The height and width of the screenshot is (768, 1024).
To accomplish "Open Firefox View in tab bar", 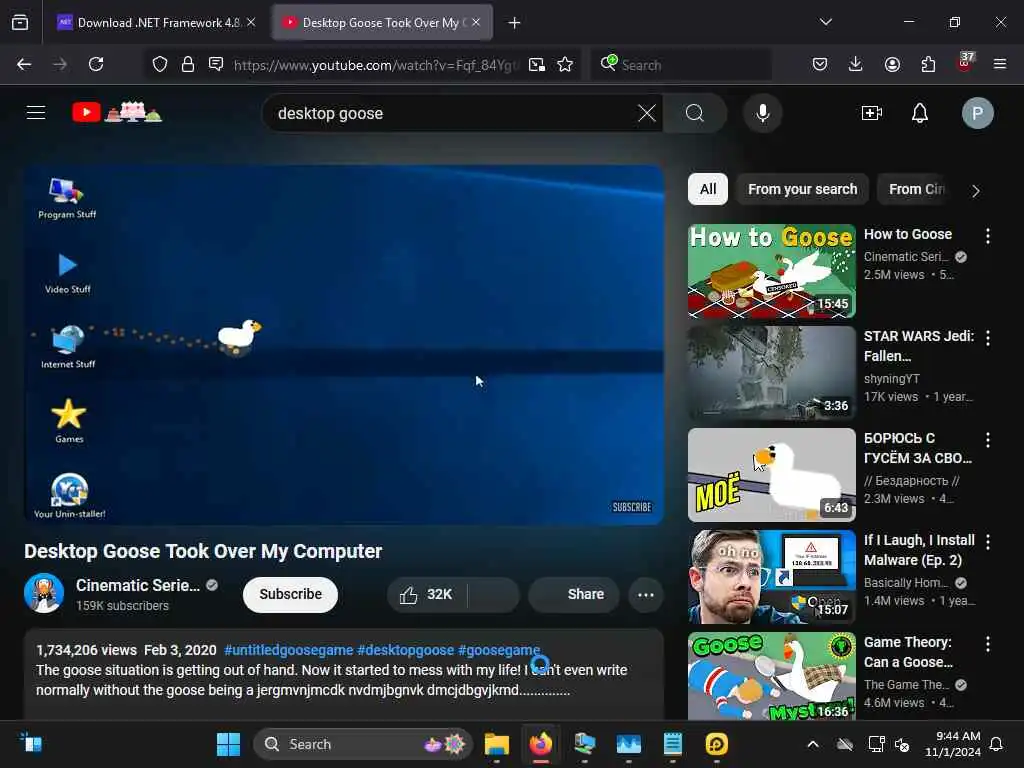I will click(x=20, y=22).
